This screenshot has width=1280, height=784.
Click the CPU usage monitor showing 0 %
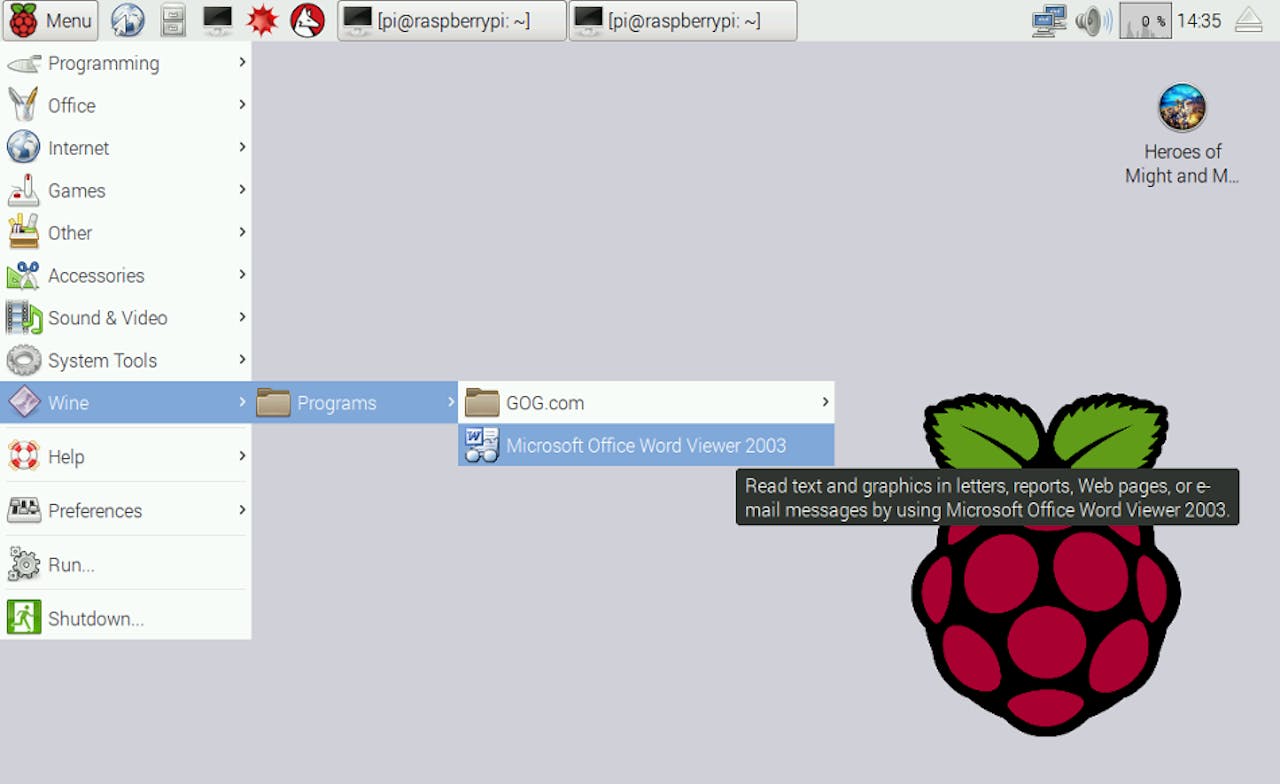pos(1145,20)
